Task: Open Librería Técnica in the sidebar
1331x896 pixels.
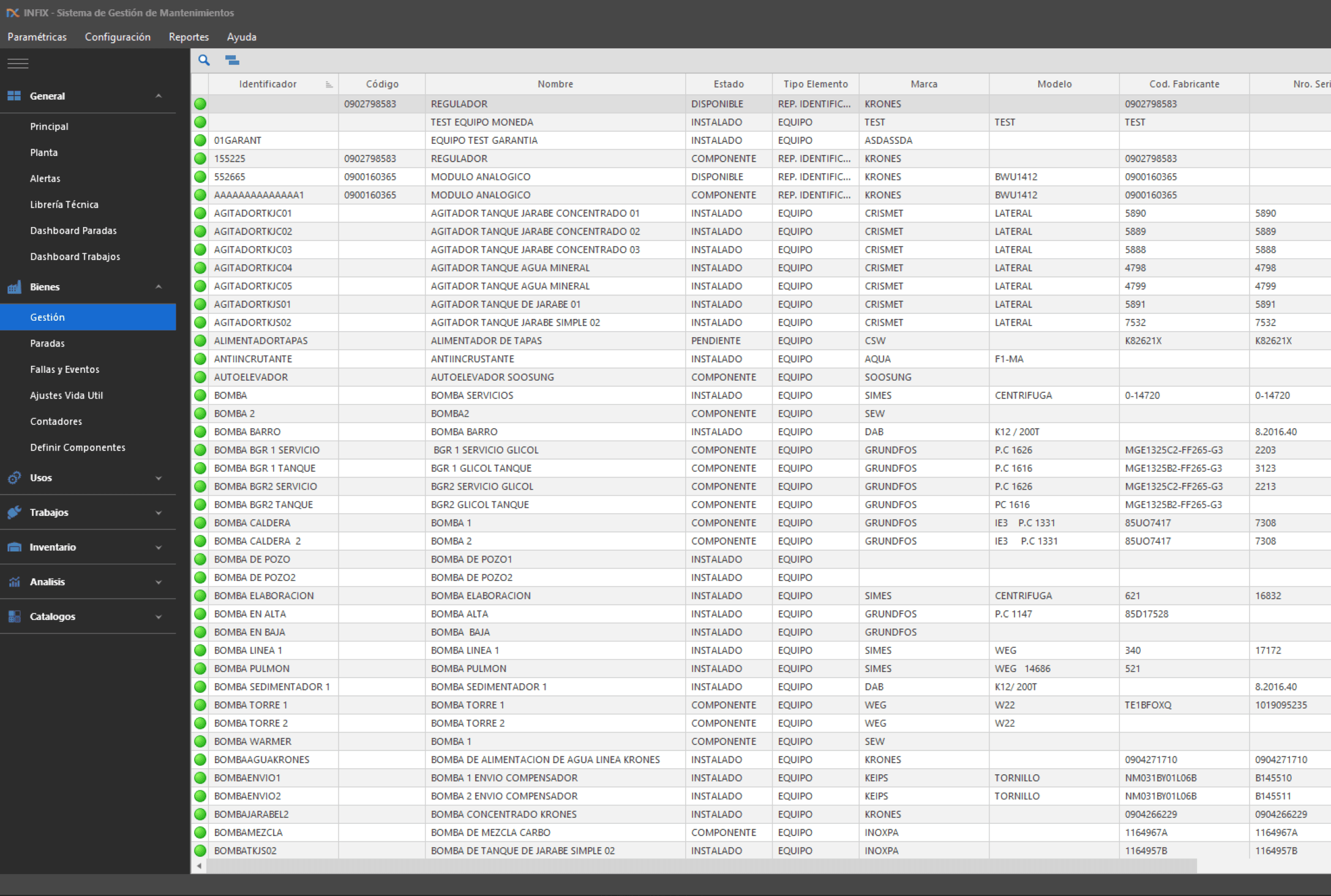Action: coord(64,204)
